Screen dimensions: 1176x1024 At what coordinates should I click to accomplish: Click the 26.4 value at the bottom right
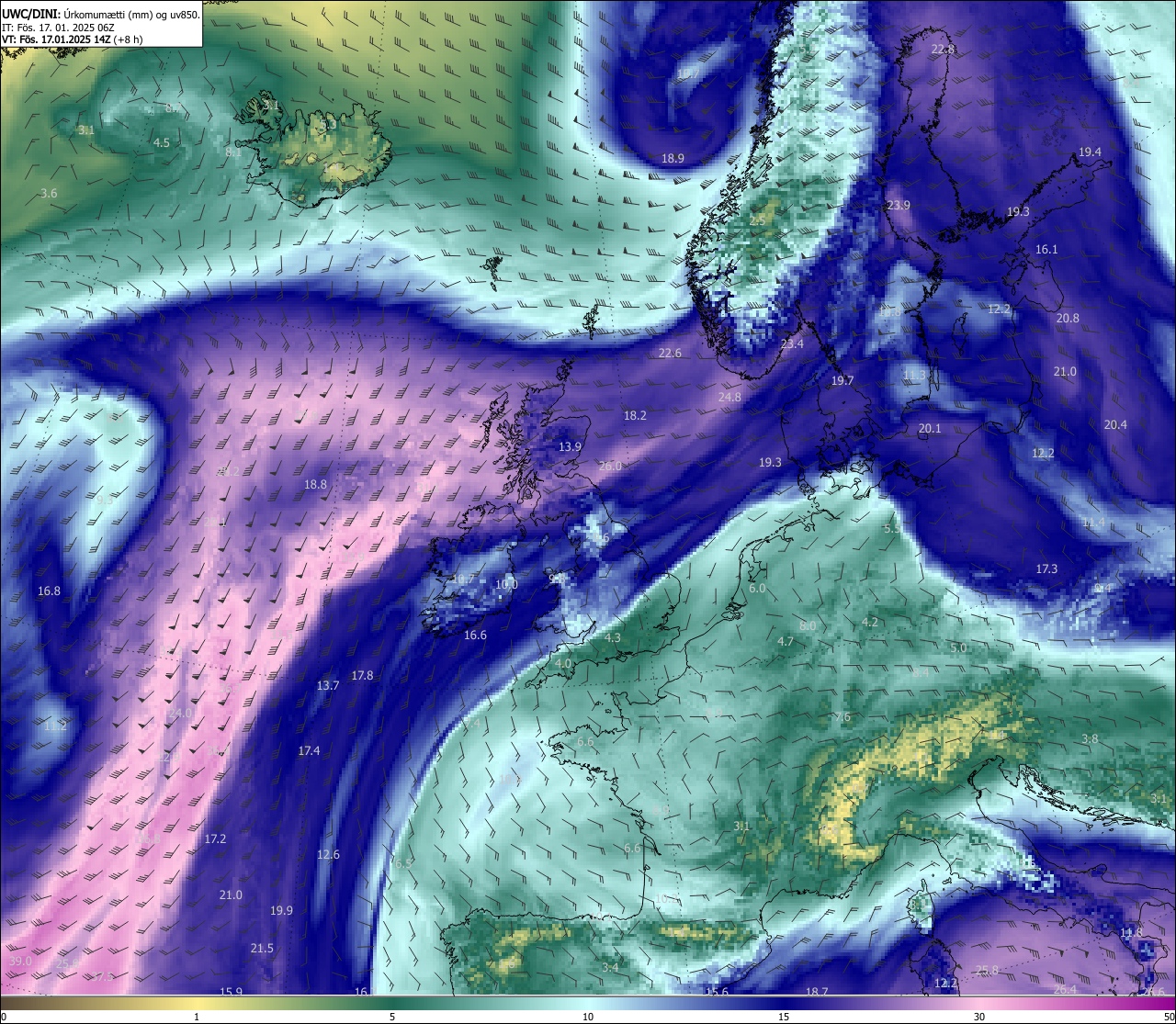pyautogui.click(x=1065, y=990)
